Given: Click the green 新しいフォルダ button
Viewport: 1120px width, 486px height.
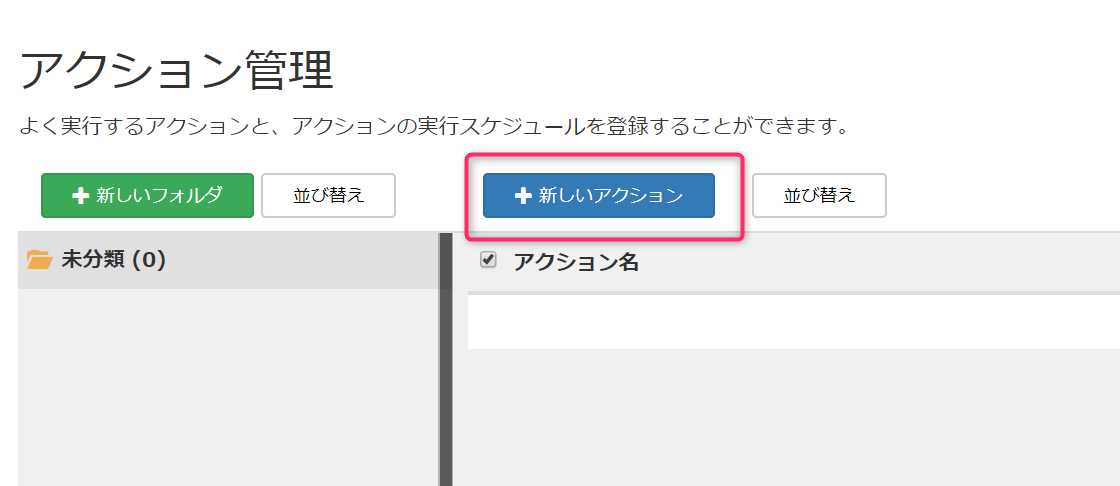Looking at the screenshot, I should pyautogui.click(x=147, y=195).
